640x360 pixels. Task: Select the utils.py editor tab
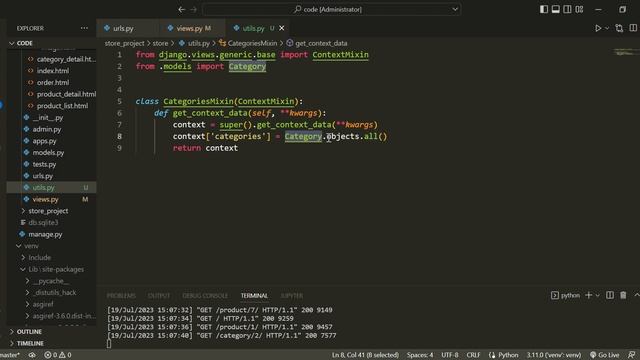pyautogui.click(x=253, y=28)
